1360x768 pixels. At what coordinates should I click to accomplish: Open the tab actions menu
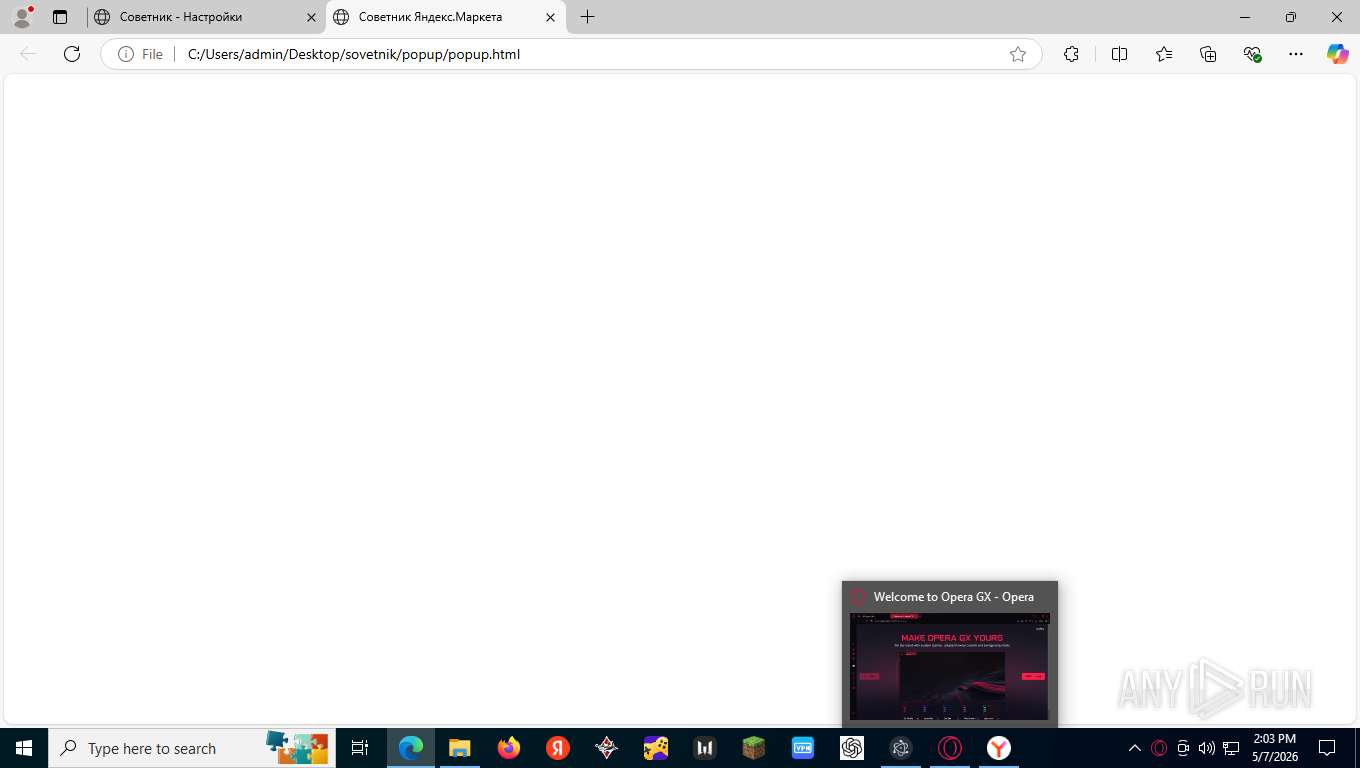tap(60, 17)
